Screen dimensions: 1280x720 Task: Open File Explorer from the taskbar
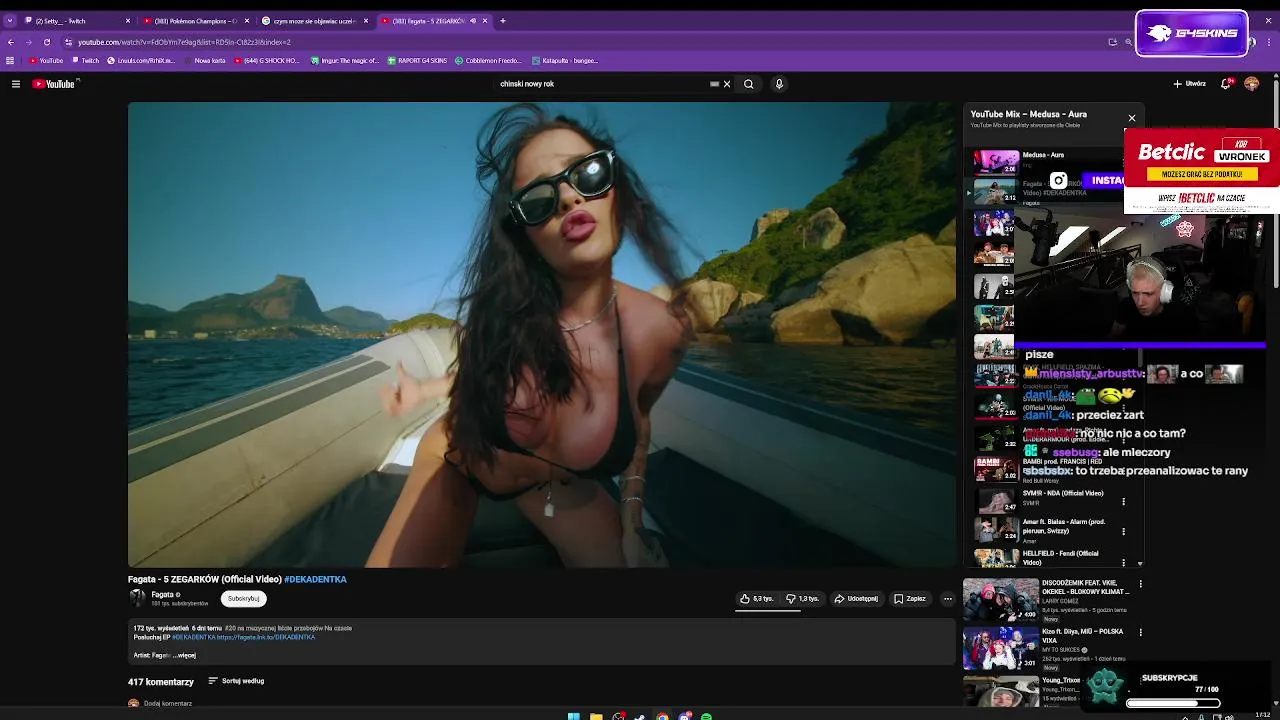[x=595, y=716]
